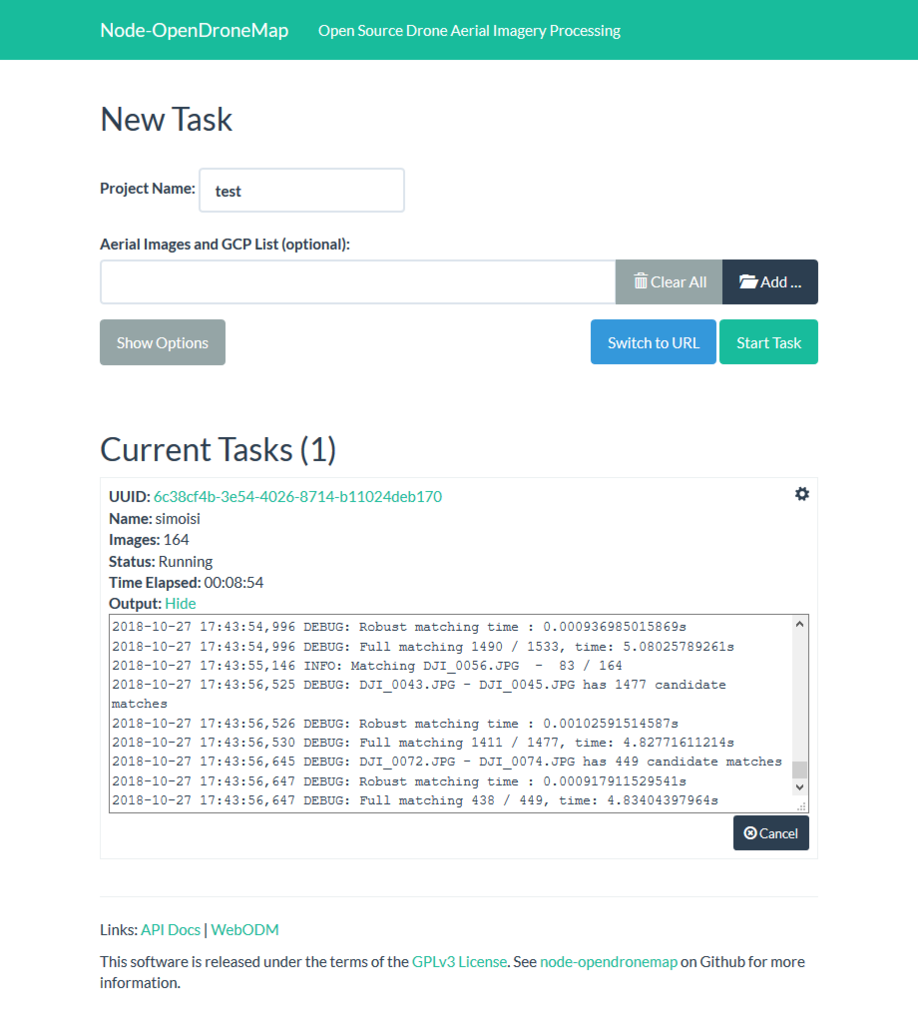Click into the Project Name field
The height and width of the screenshot is (1024, 918).
click(302, 190)
